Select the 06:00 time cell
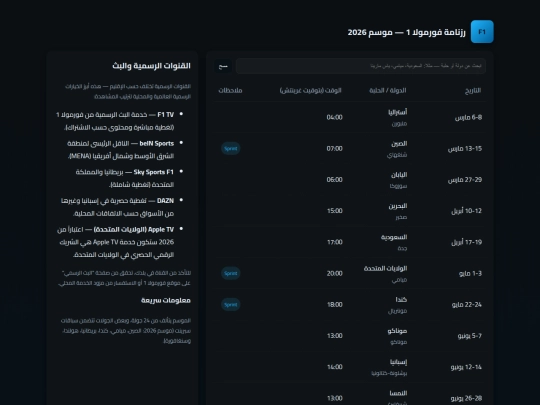 (x=334, y=180)
